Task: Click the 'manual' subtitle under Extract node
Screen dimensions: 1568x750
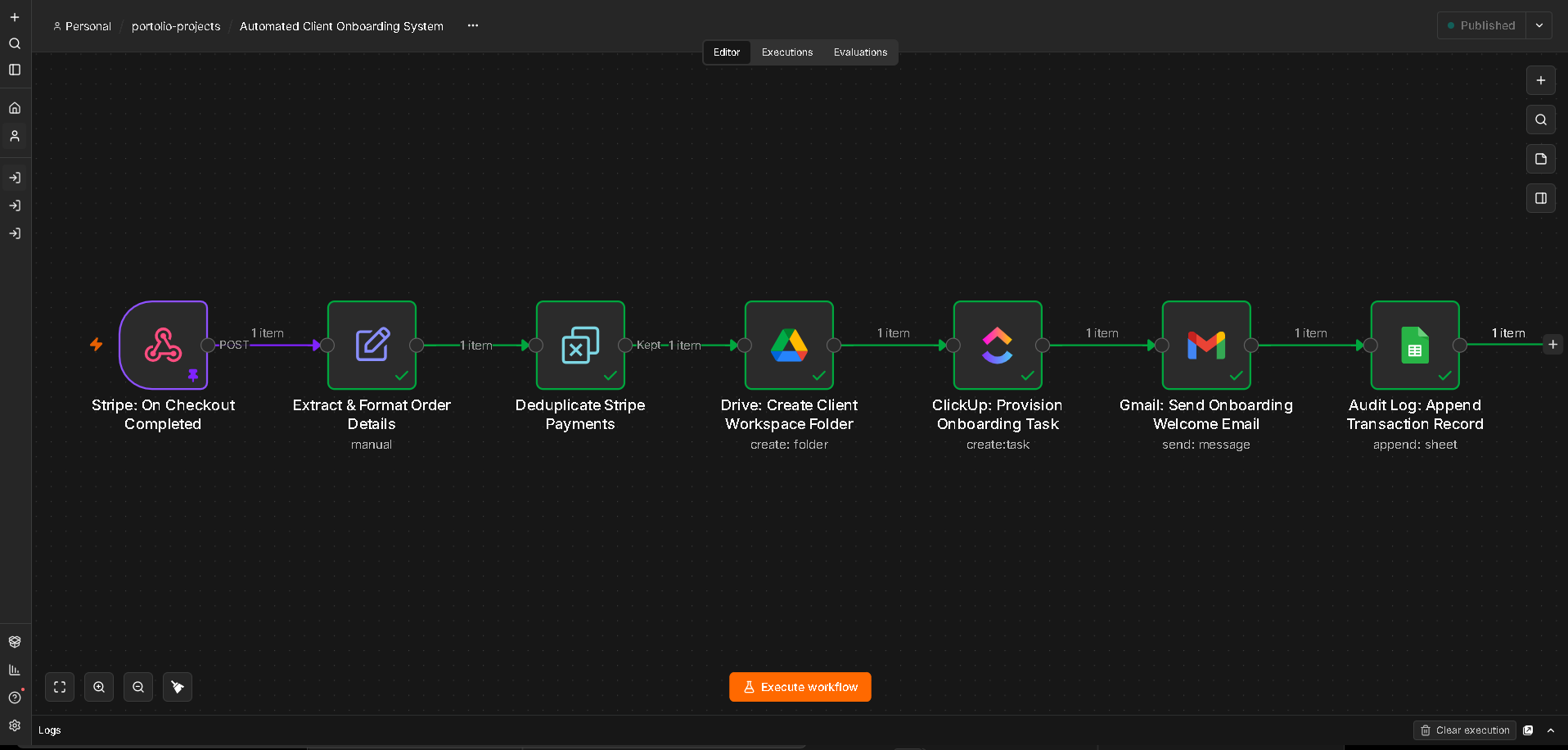Action: coord(372,445)
